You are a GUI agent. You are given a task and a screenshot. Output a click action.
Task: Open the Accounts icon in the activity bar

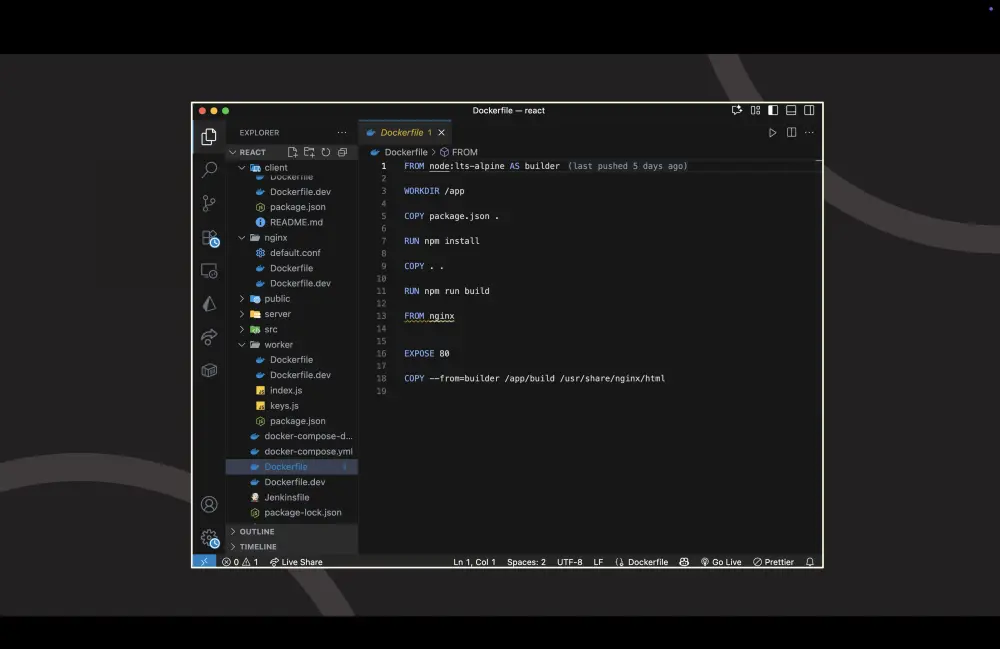coord(208,503)
